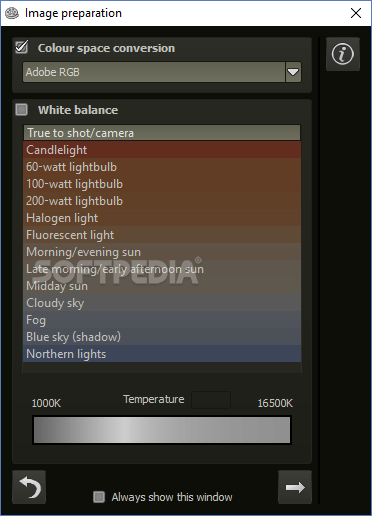
Task: Click the next arrow button
Action: click(x=295, y=487)
